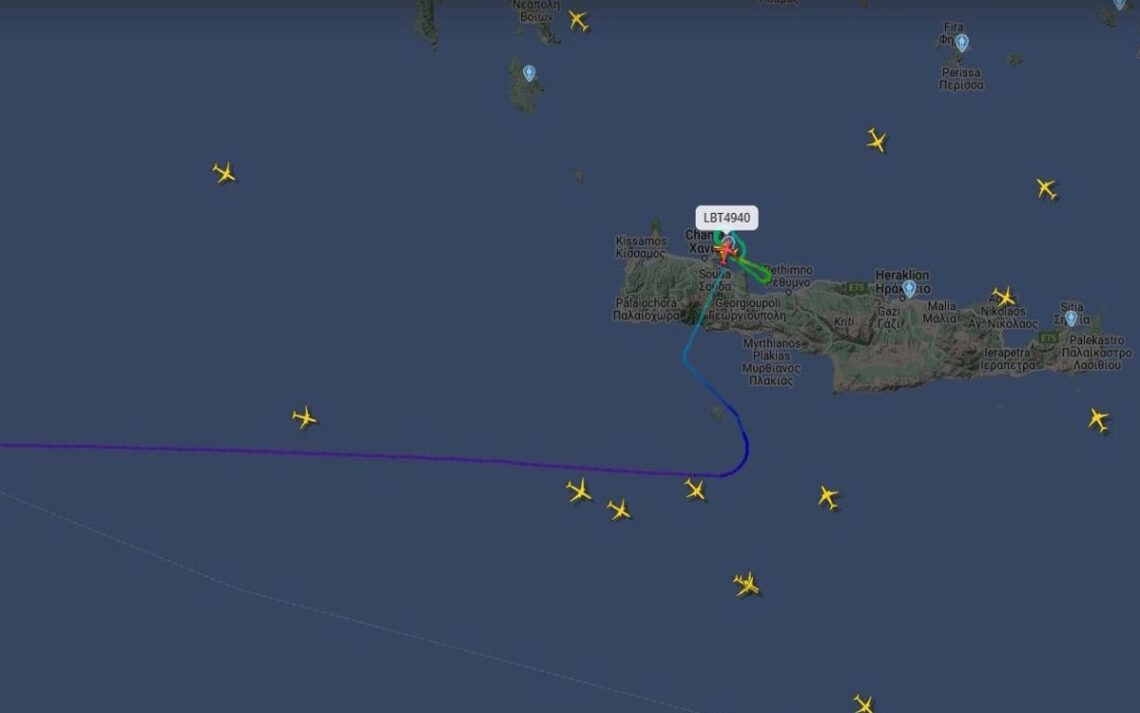Screen dimensions: 1140x713
Task: Select yellow plane in sea north of Sitia
Action: [1046, 189]
